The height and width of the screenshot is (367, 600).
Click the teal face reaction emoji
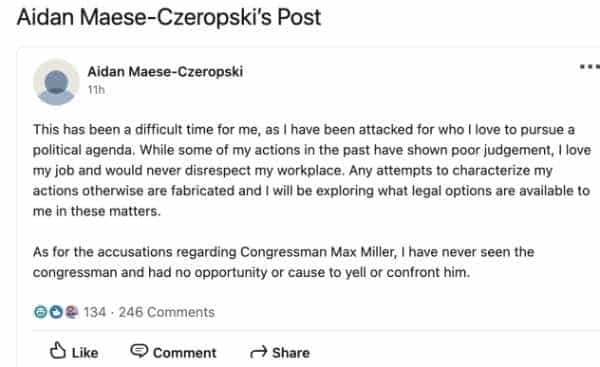40,312
